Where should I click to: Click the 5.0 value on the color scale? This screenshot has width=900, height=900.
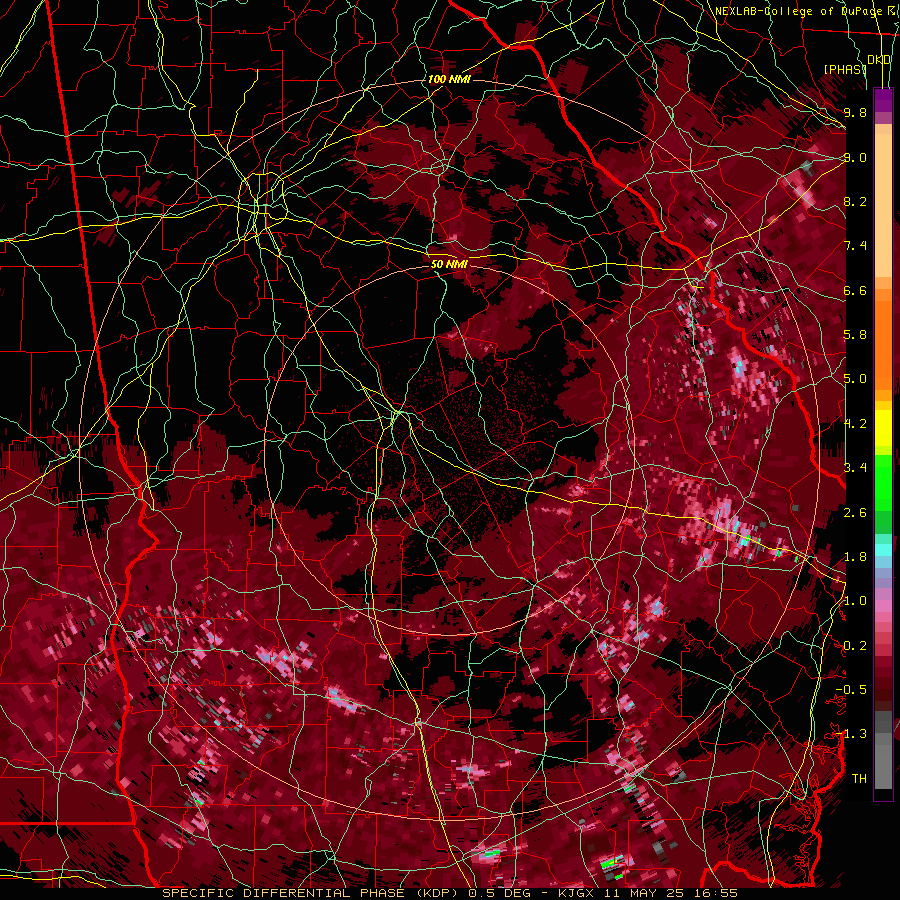[855, 379]
